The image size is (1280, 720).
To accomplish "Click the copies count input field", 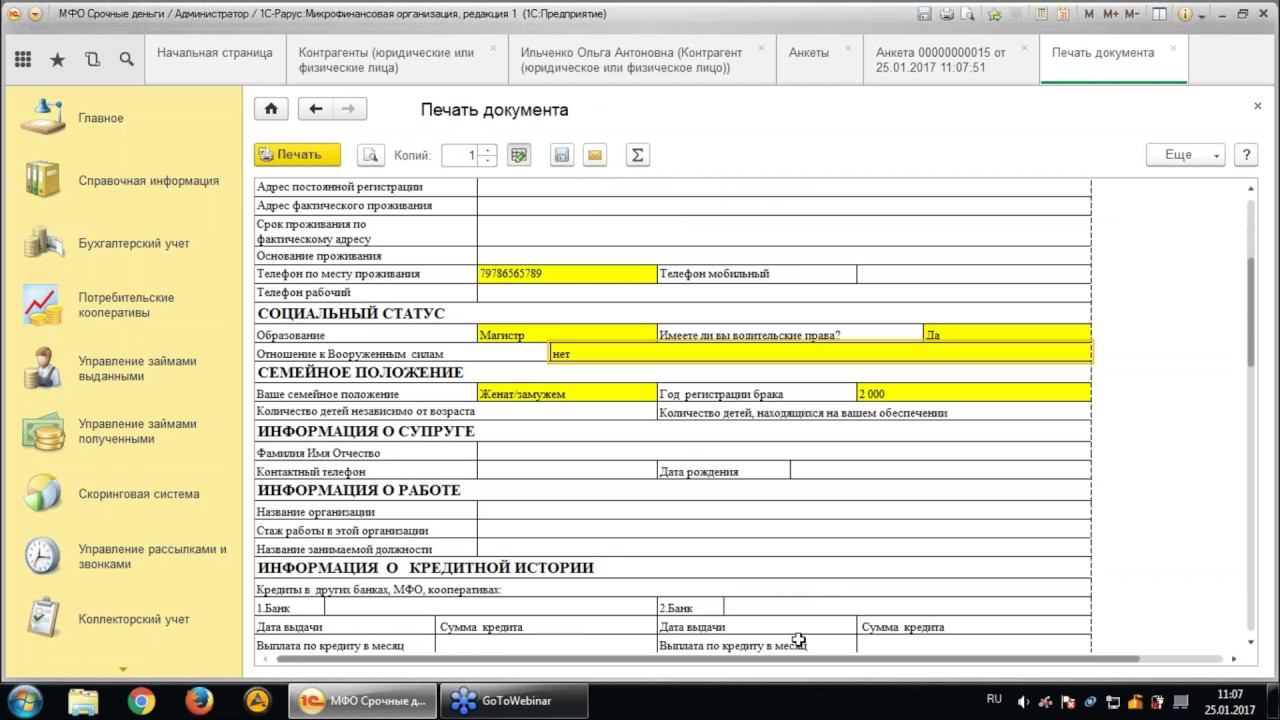I will (460, 155).
